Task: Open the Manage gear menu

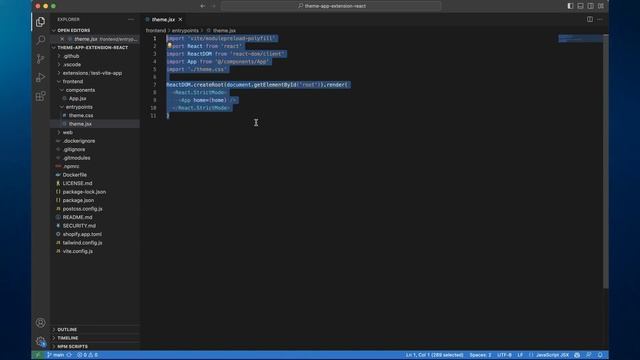Action: 40,341
